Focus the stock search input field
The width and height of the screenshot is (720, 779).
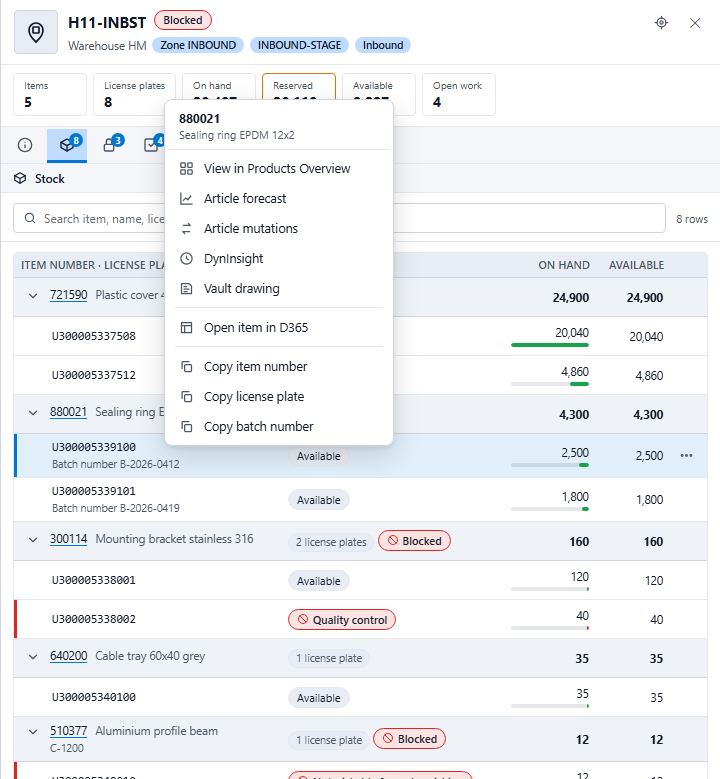339,218
